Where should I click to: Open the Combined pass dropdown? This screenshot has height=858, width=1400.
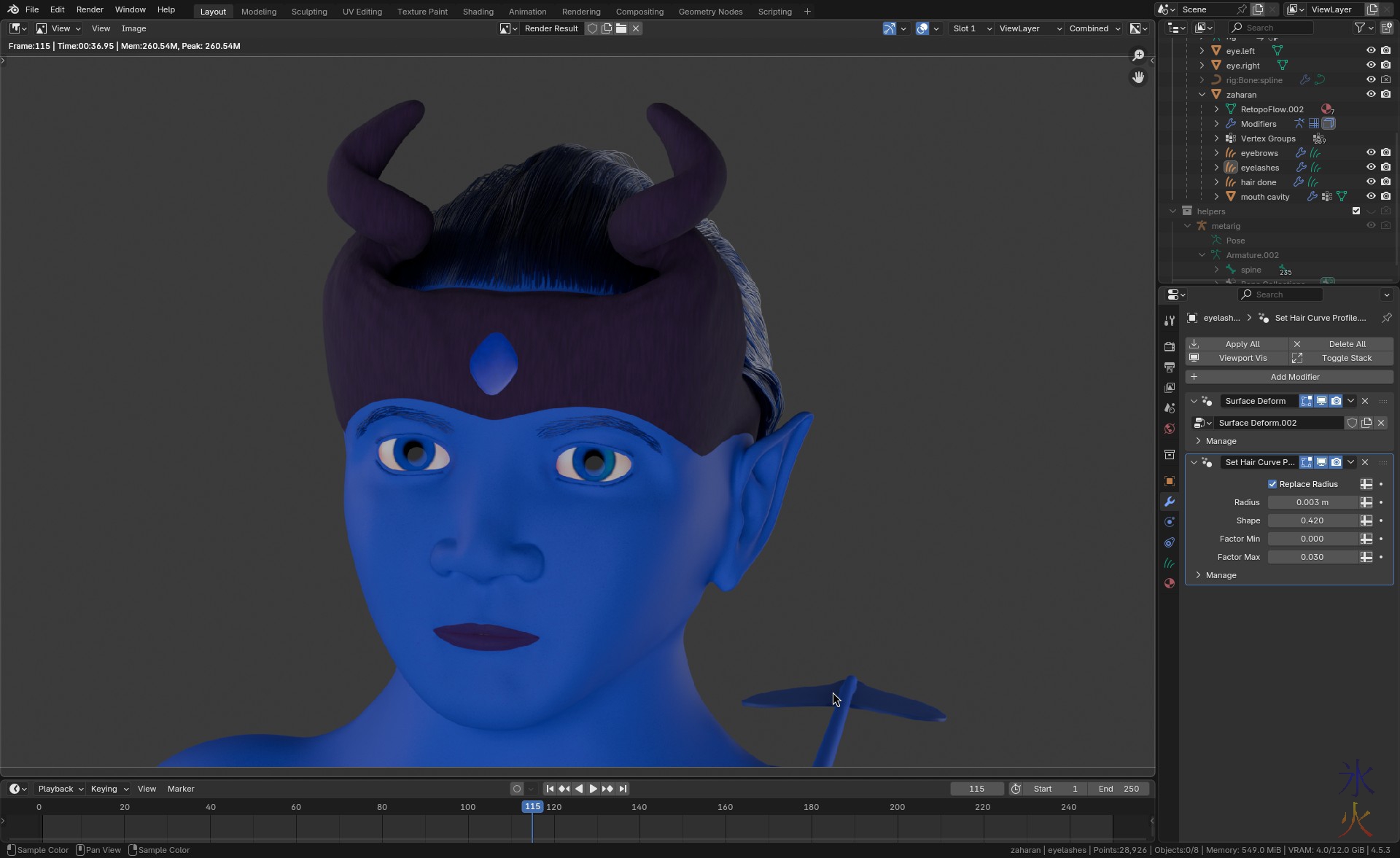click(1094, 28)
